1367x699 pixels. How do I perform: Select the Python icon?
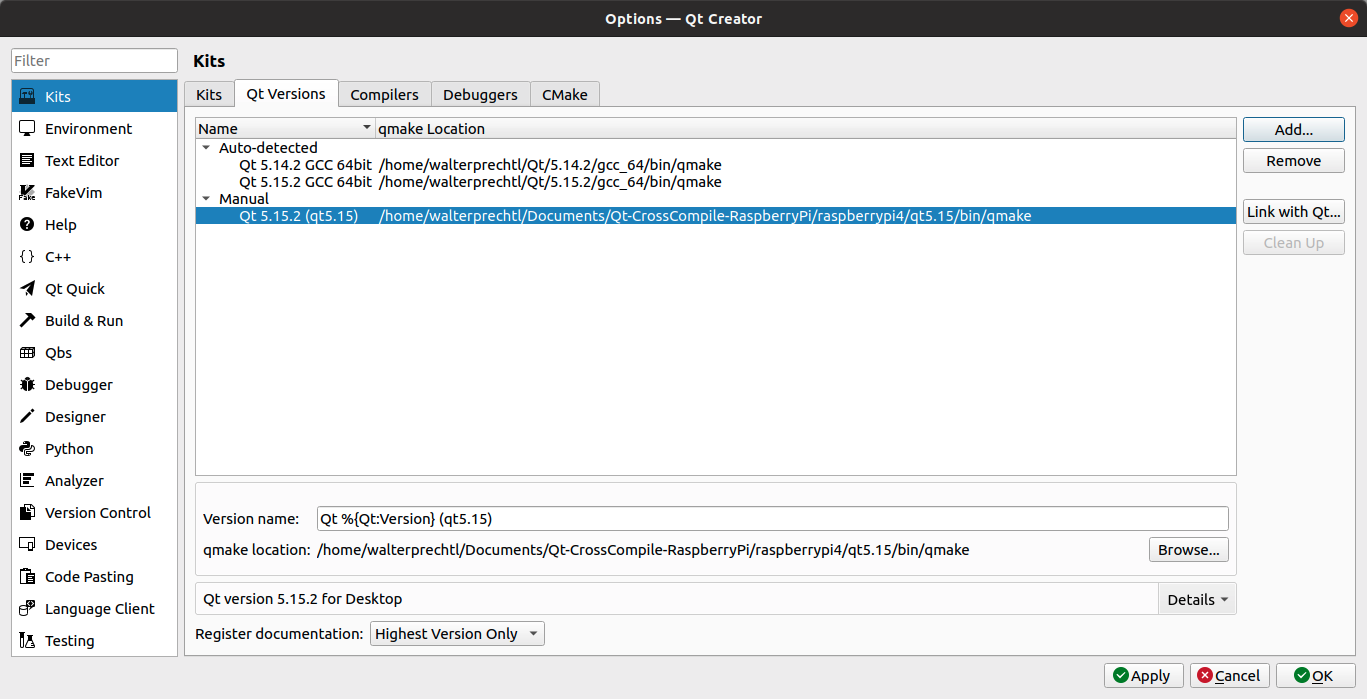point(28,449)
